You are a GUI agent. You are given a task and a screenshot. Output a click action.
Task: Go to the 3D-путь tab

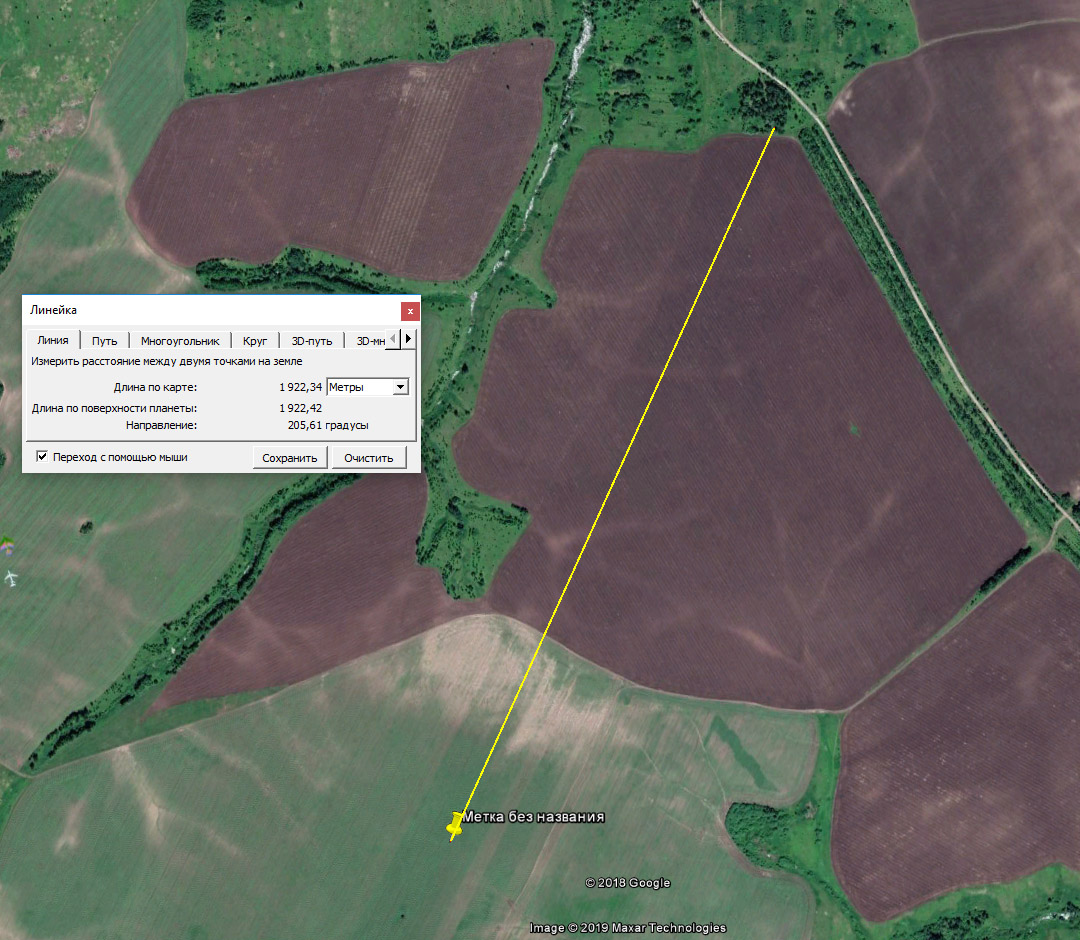click(x=311, y=341)
